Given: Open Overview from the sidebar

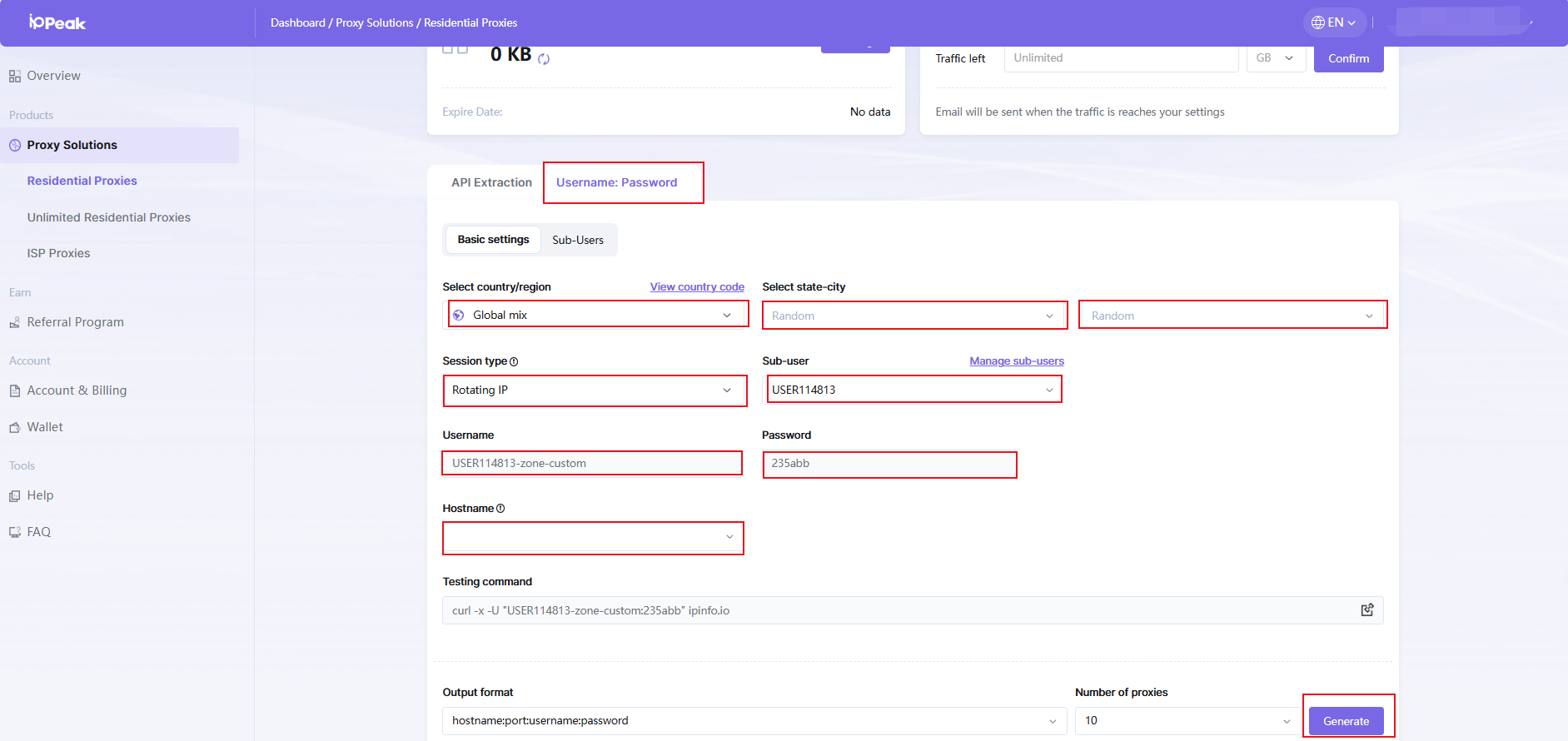Looking at the screenshot, I should pos(53,76).
